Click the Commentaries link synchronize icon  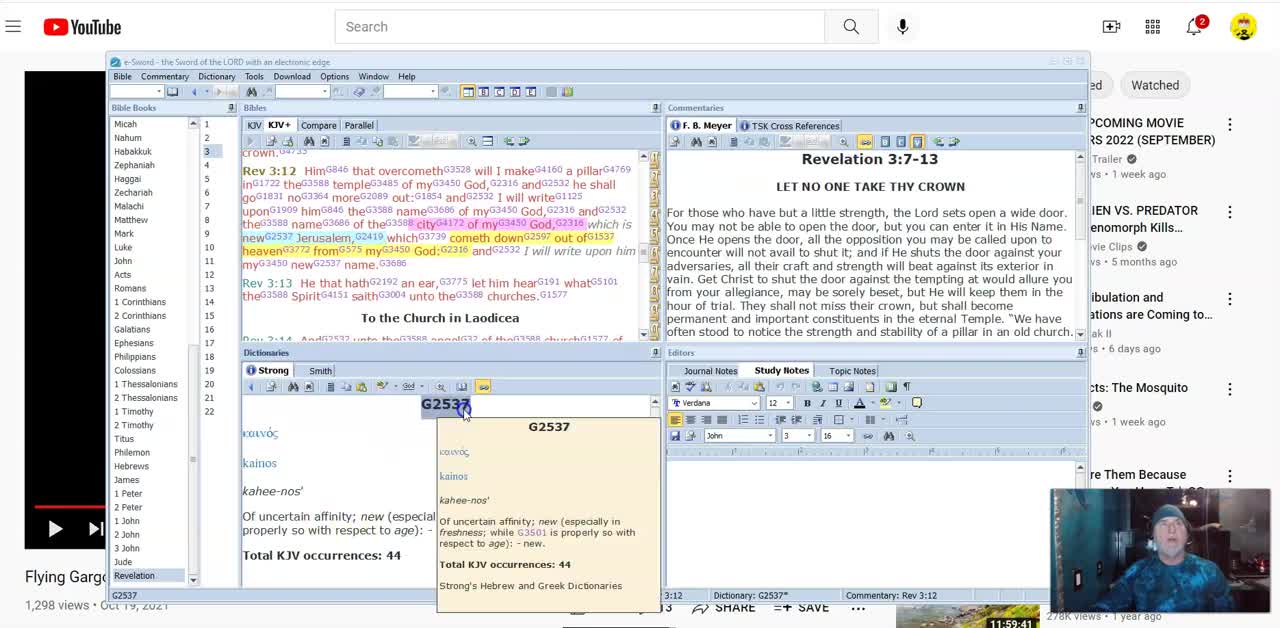(x=866, y=141)
